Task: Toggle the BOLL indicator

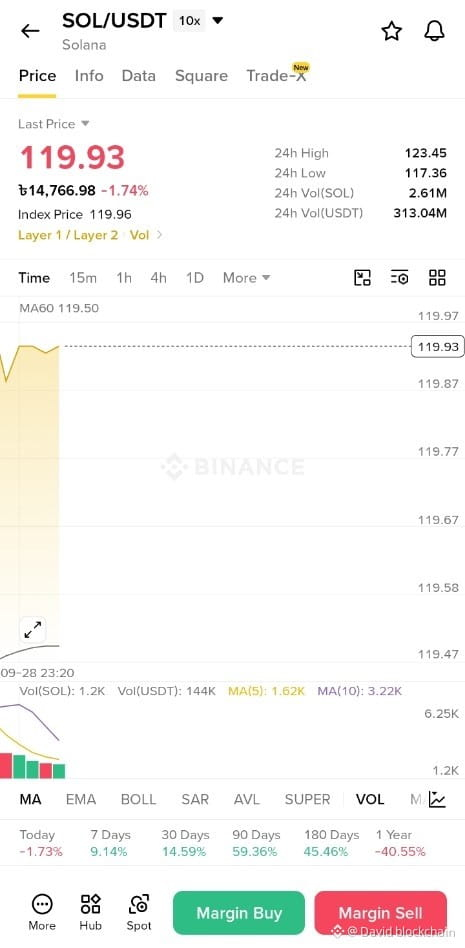Action: pyautogui.click(x=138, y=799)
